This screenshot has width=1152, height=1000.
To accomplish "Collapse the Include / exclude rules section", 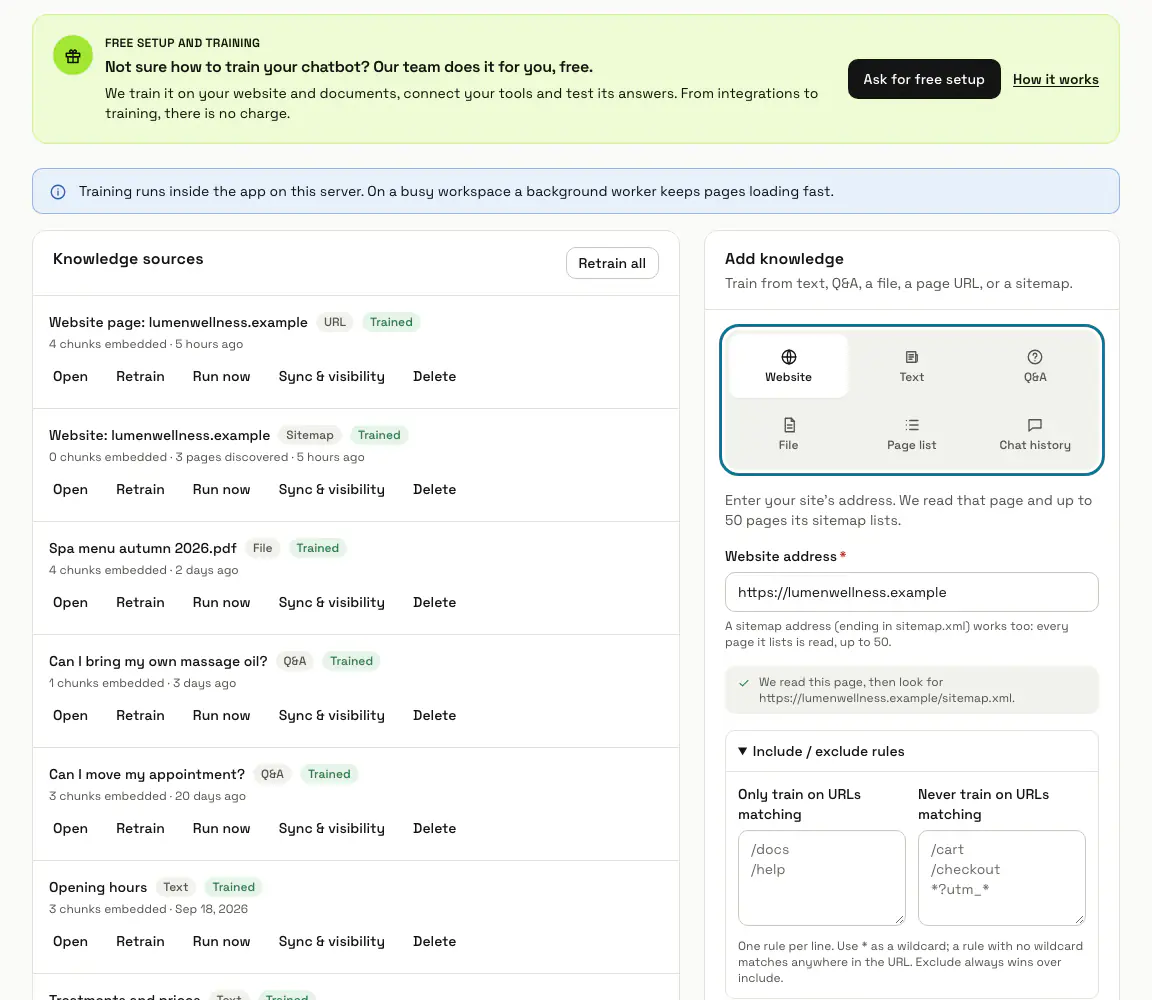I will [912, 751].
